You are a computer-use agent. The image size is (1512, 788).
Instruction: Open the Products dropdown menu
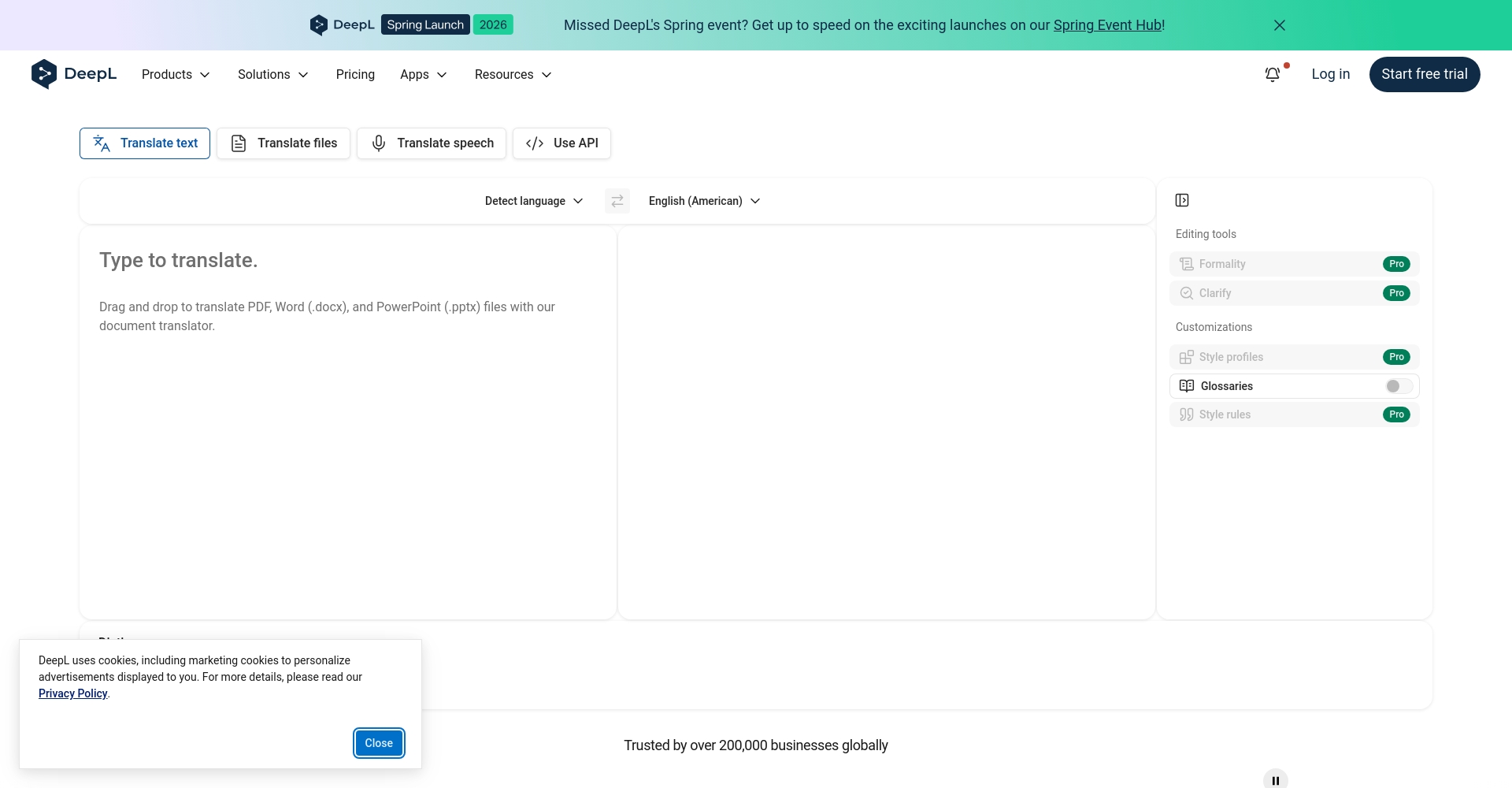176,74
